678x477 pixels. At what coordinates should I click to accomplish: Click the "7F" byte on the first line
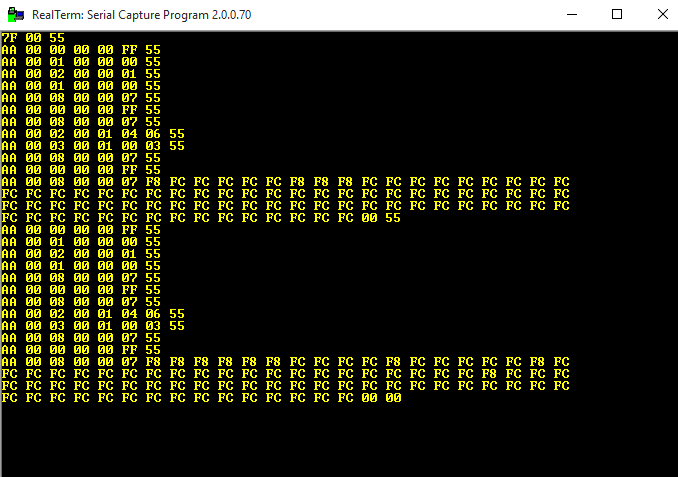point(10,38)
